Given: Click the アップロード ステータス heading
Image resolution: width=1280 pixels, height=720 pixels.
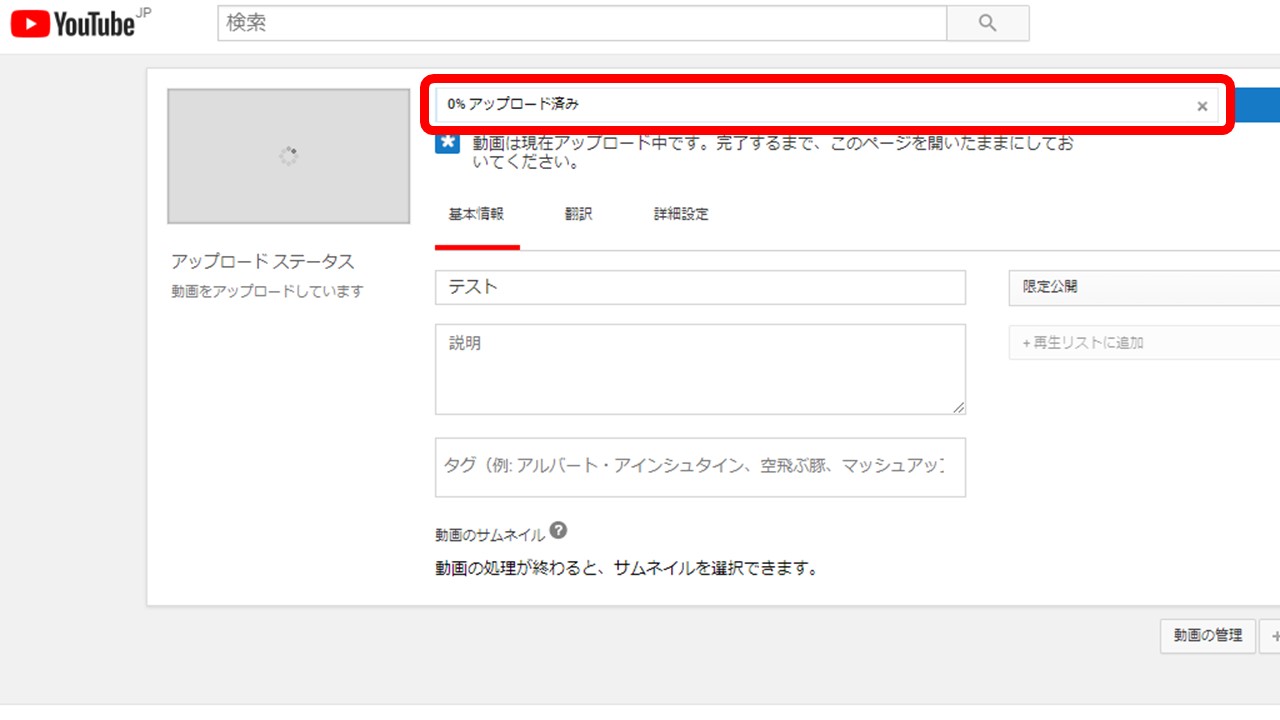Looking at the screenshot, I should (x=262, y=261).
